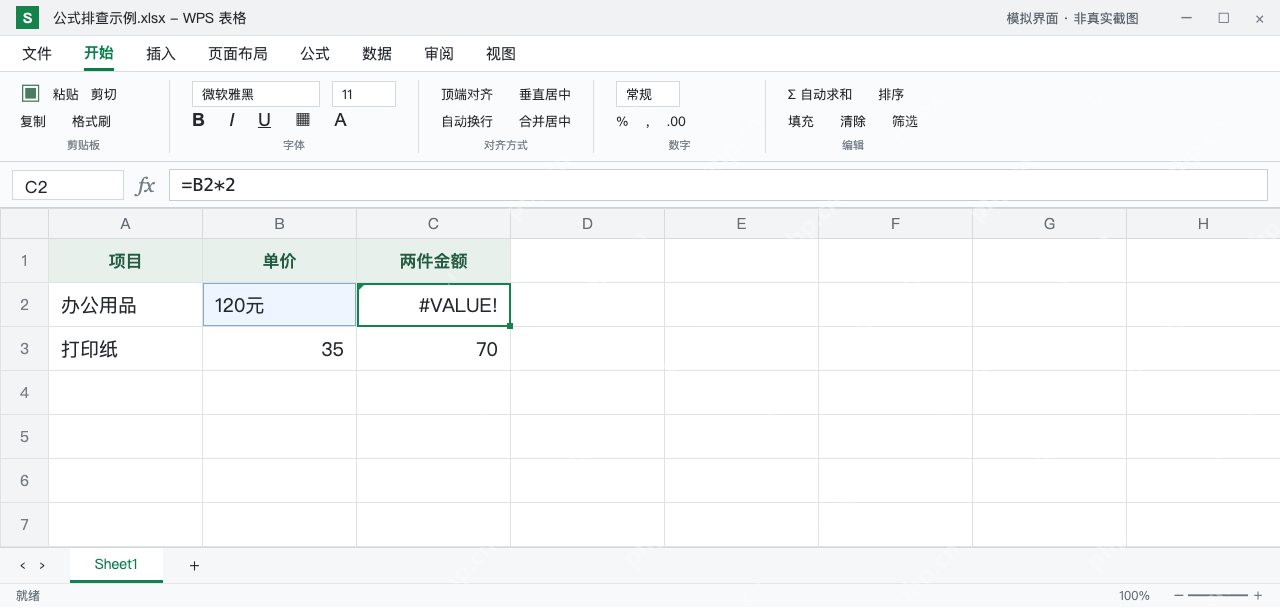Click the 排序 sort button

891,94
